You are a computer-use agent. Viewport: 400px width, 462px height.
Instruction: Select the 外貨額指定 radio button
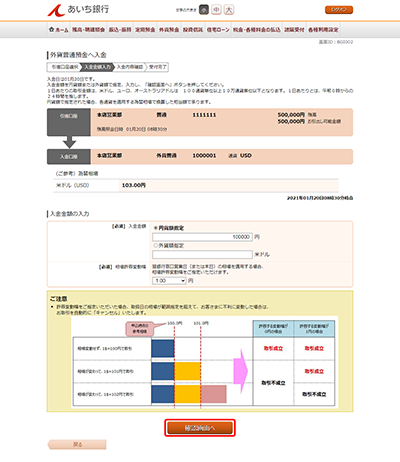[155, 245]
